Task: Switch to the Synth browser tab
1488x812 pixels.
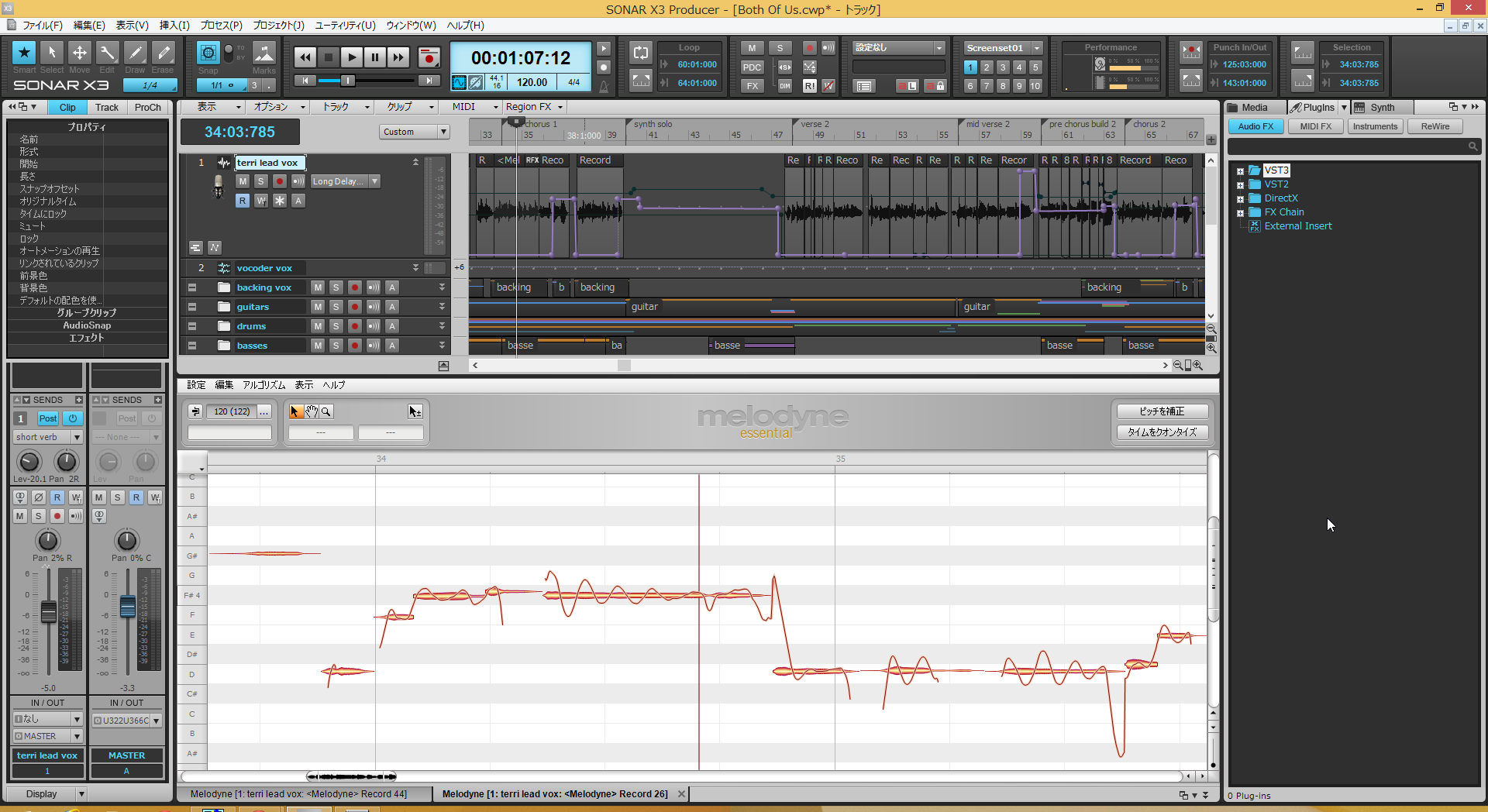Action: pos(1382,108)
